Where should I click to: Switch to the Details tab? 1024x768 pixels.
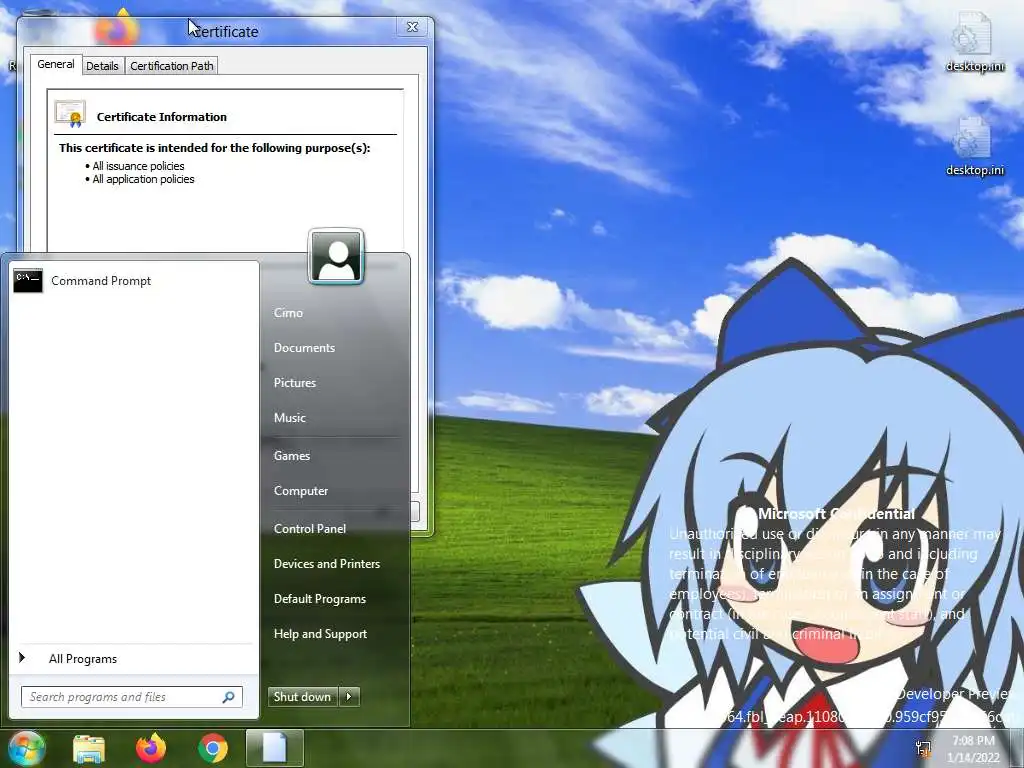click(103, 66)
